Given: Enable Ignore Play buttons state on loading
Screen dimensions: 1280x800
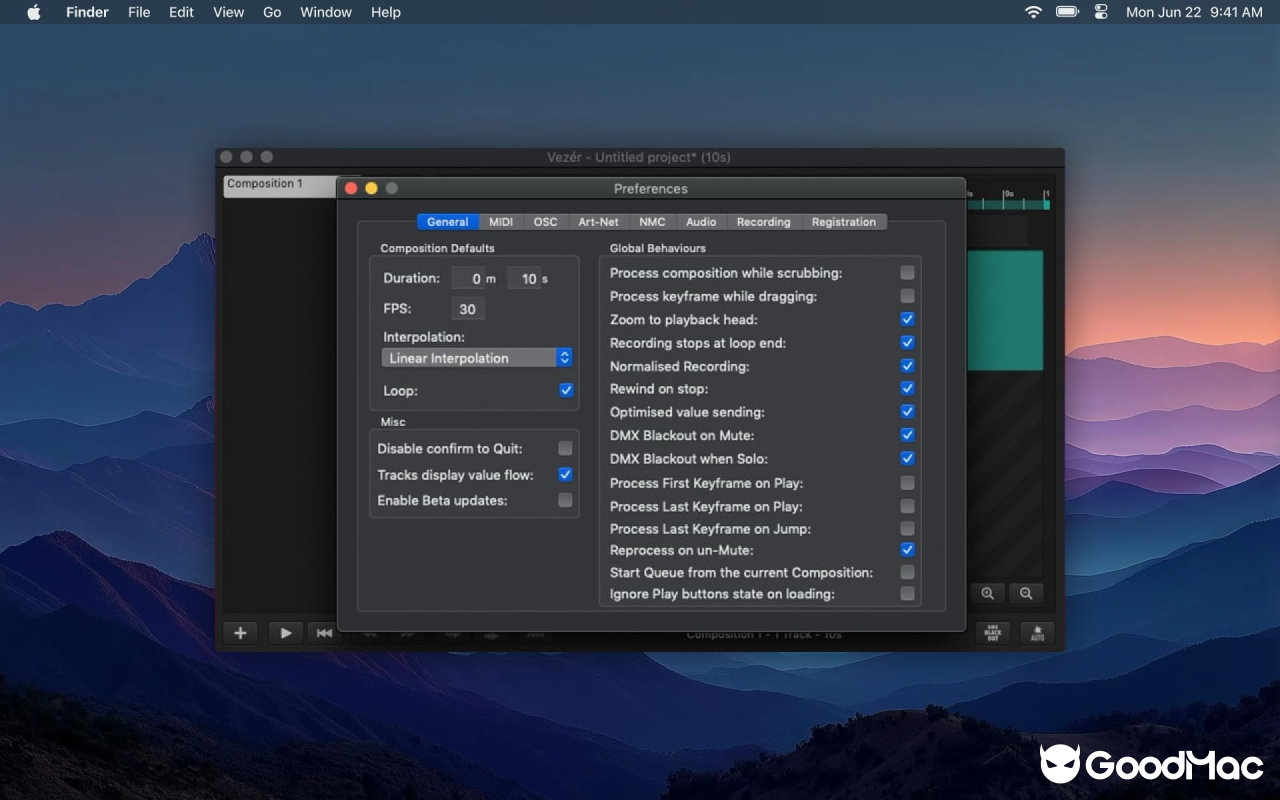Looking at the screenshot, I should [907, 594].
